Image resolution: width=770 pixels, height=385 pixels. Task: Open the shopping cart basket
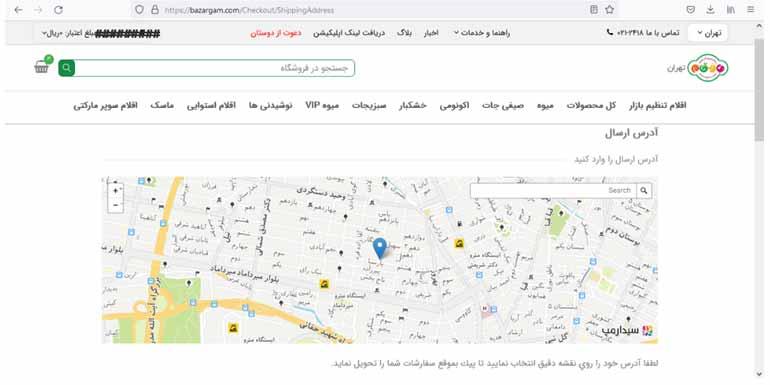pos(42,66)
